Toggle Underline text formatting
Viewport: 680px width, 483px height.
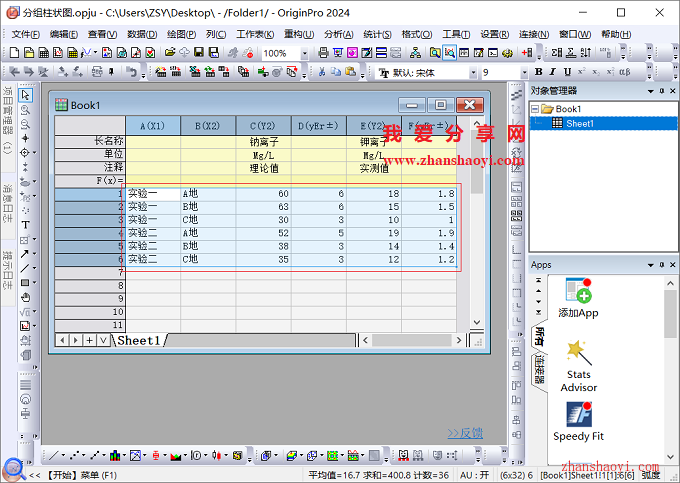[567, 72]
